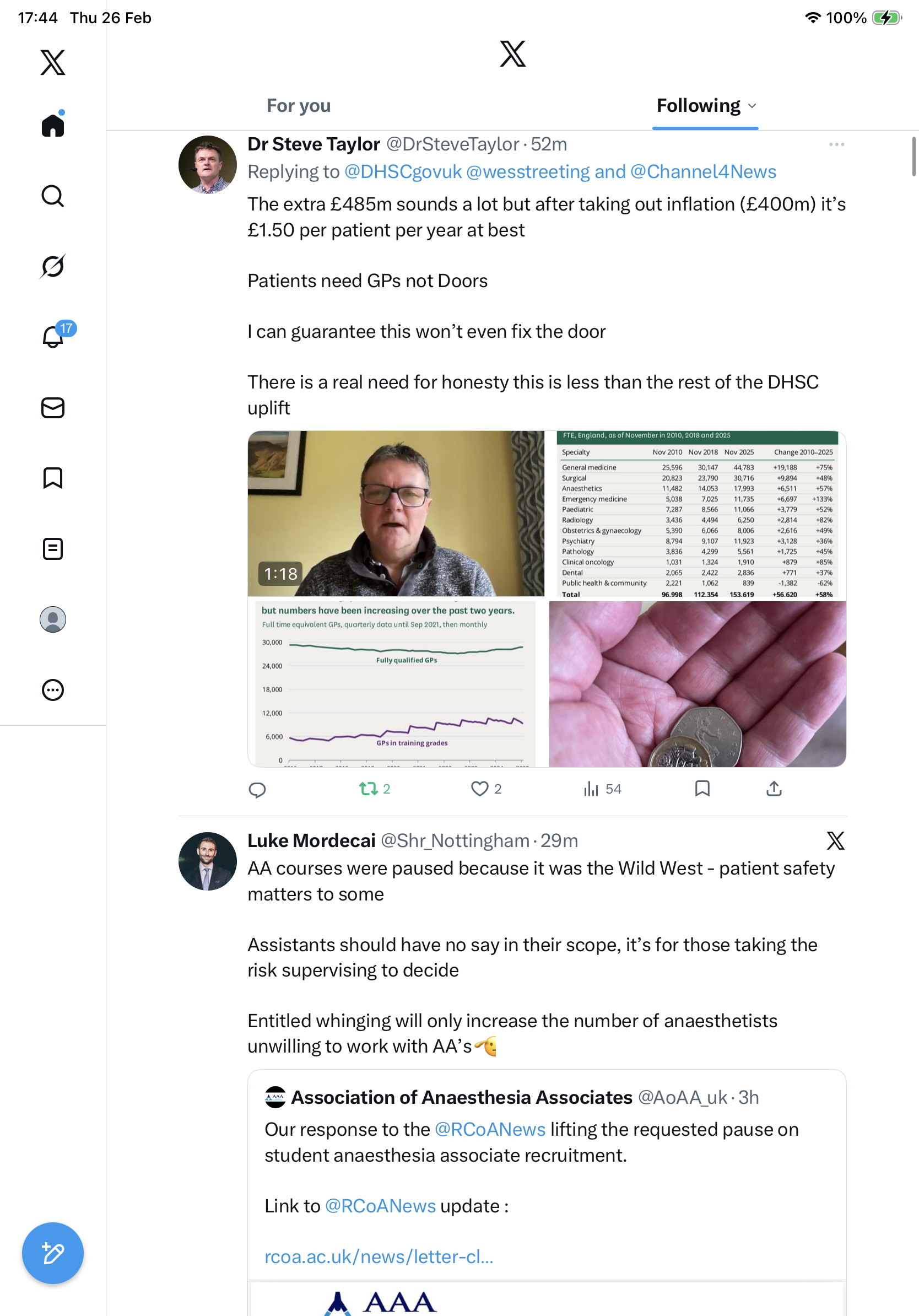The image size is (919, 1316).
Task: Play the 1:18 video thumbnail
Action: tap(396, 514)
